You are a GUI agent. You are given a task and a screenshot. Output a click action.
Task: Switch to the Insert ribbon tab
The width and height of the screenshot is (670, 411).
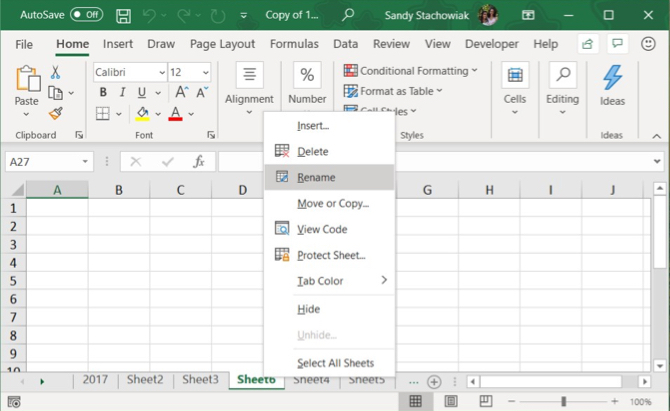click(x=118, y=44)
